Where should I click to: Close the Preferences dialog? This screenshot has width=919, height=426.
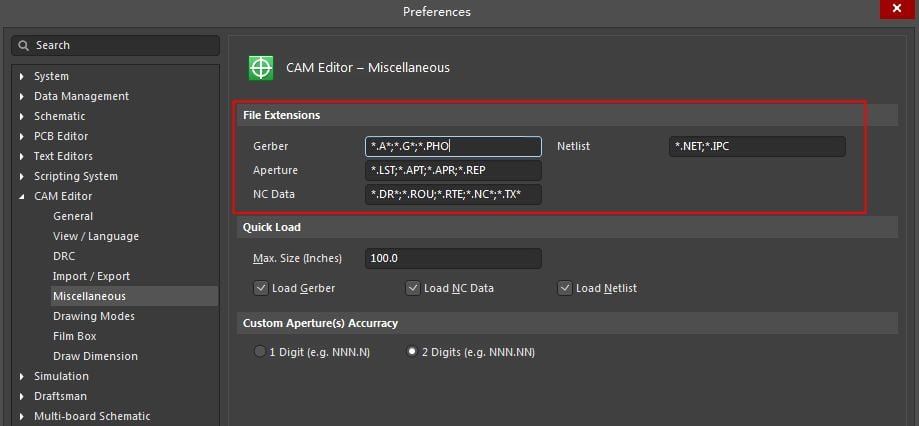click(897, 9)
